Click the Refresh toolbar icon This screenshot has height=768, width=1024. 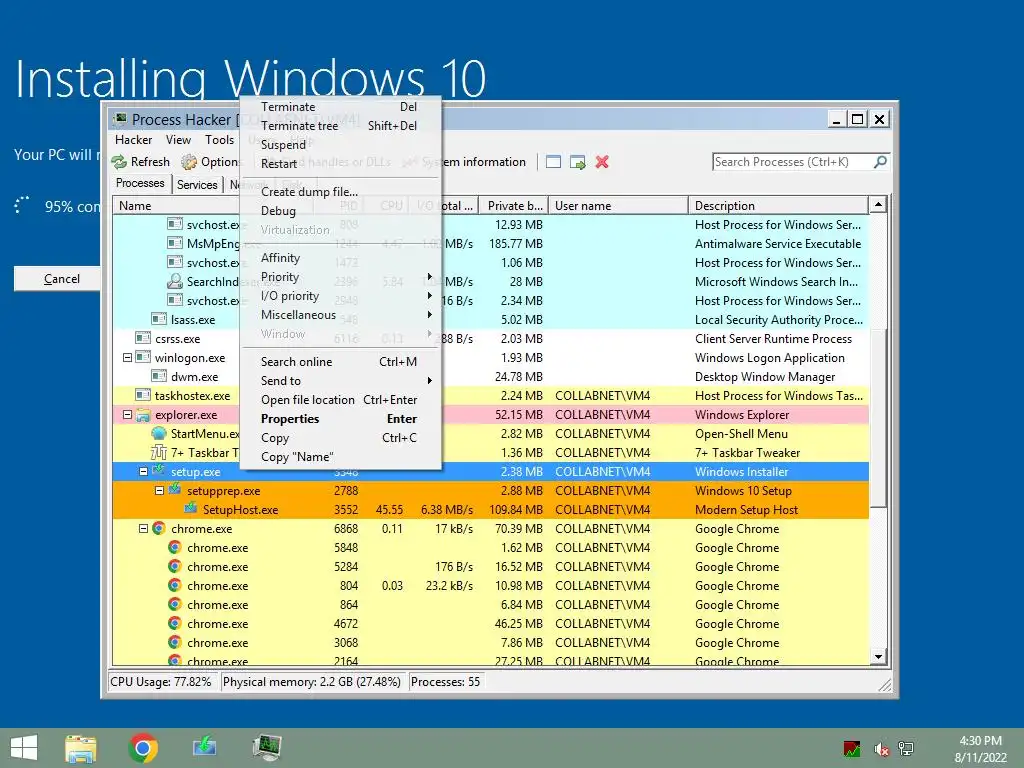[x=119, y=162]
